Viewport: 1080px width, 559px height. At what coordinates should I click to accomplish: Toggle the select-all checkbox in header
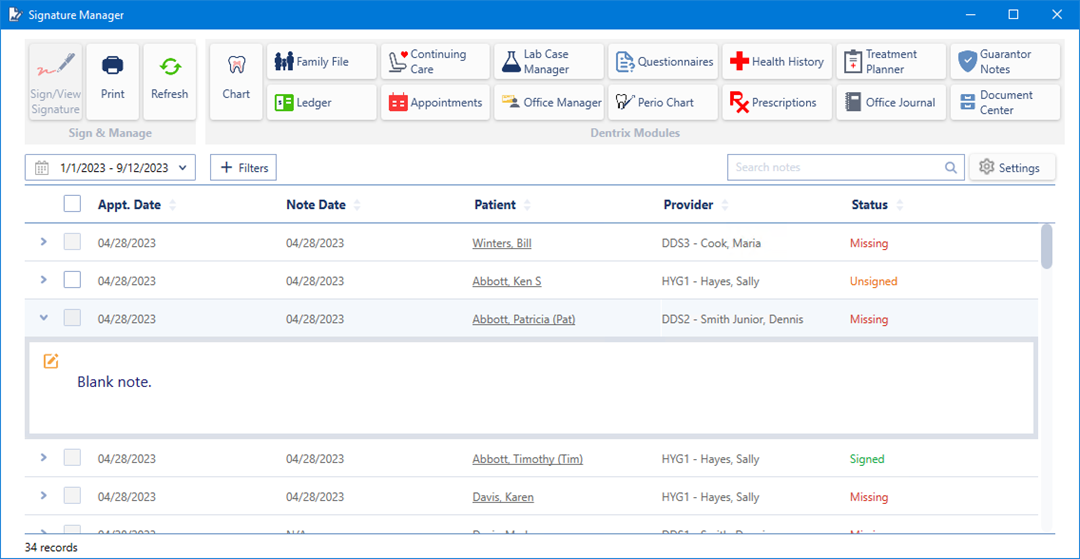[x=72, y=204]
